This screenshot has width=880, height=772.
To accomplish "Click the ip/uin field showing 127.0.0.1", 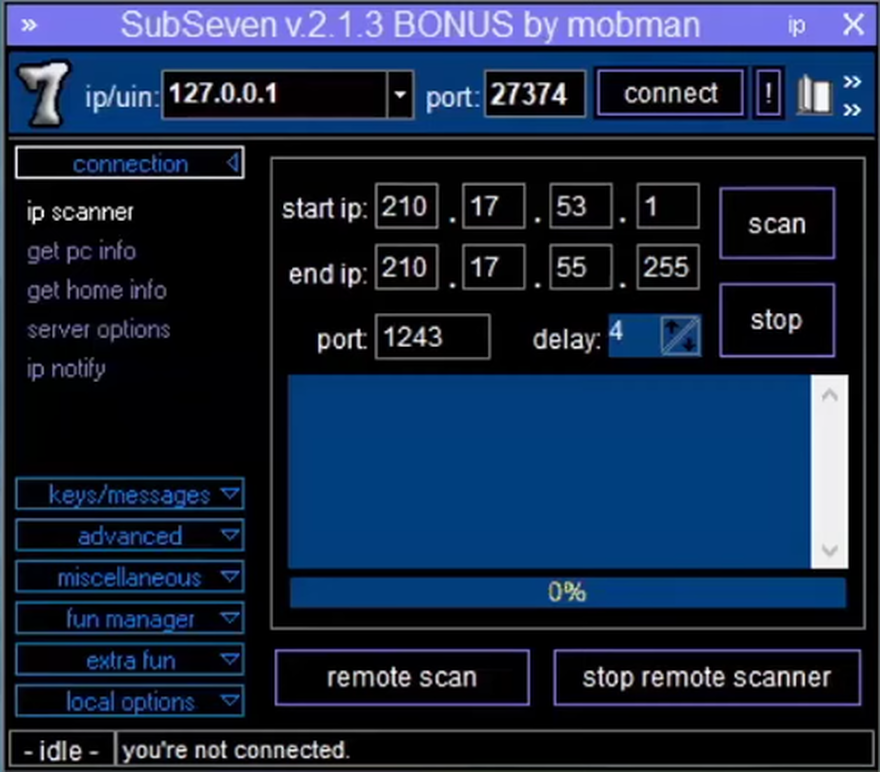I will pos(274,94).
